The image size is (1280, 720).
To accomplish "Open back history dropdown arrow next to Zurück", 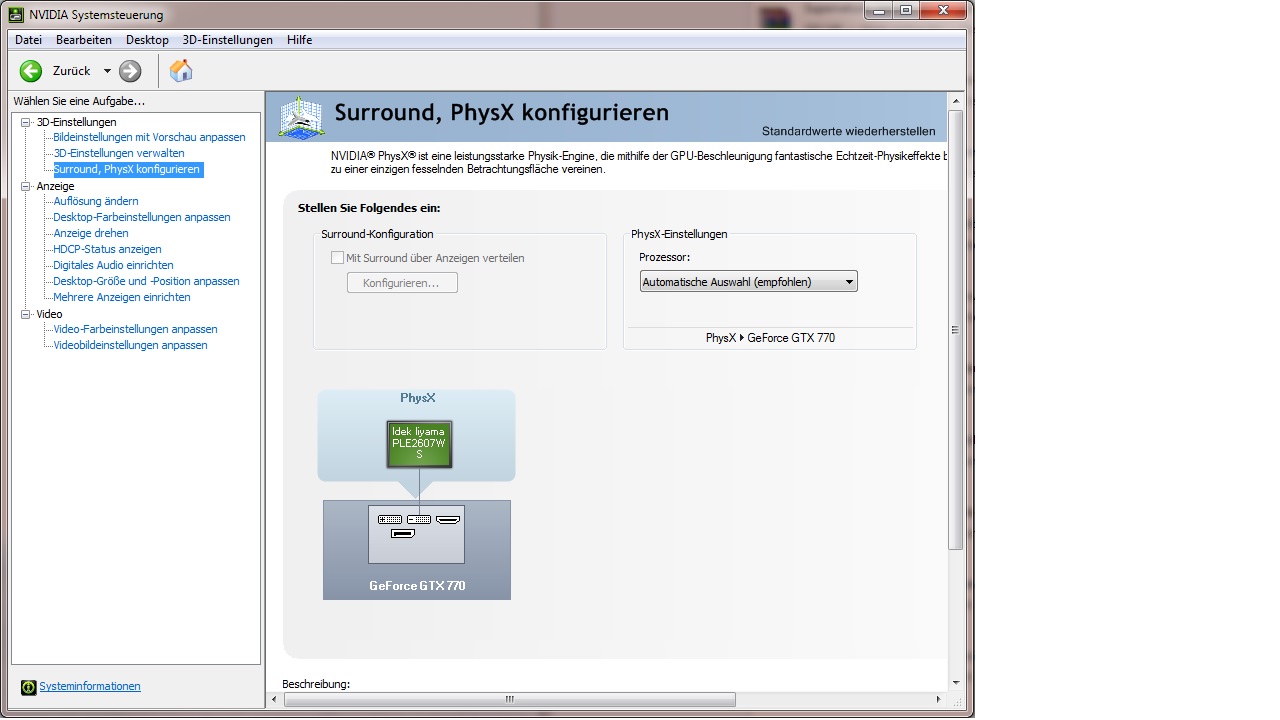I will pos(107,71).
